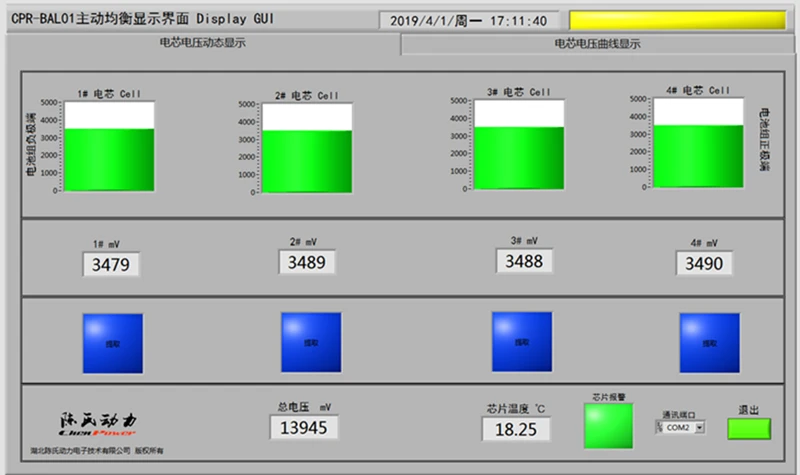Click the '湖北陈氏动力电子技术有限公司 版权所有' copyright text

tap(96, 451)
